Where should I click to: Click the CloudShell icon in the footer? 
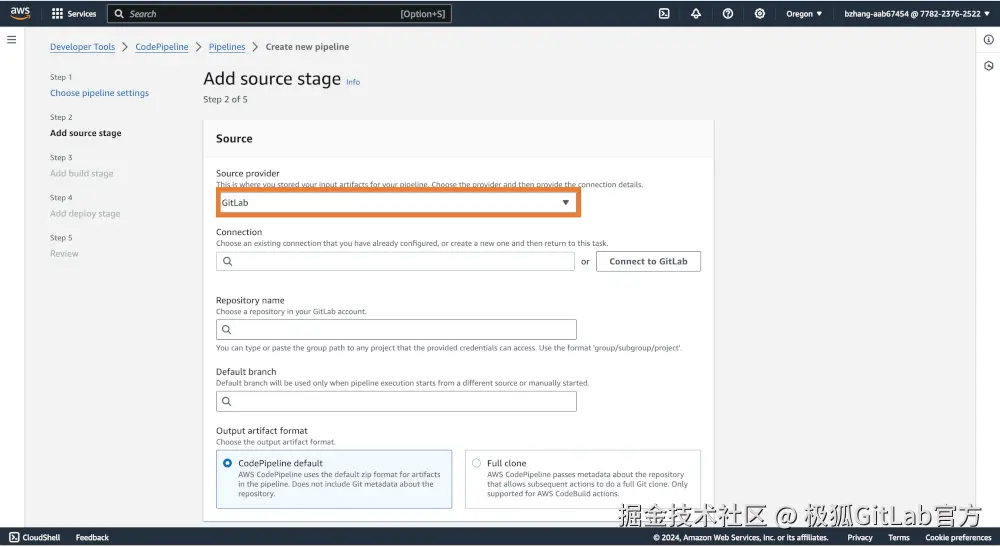point(14,537)
